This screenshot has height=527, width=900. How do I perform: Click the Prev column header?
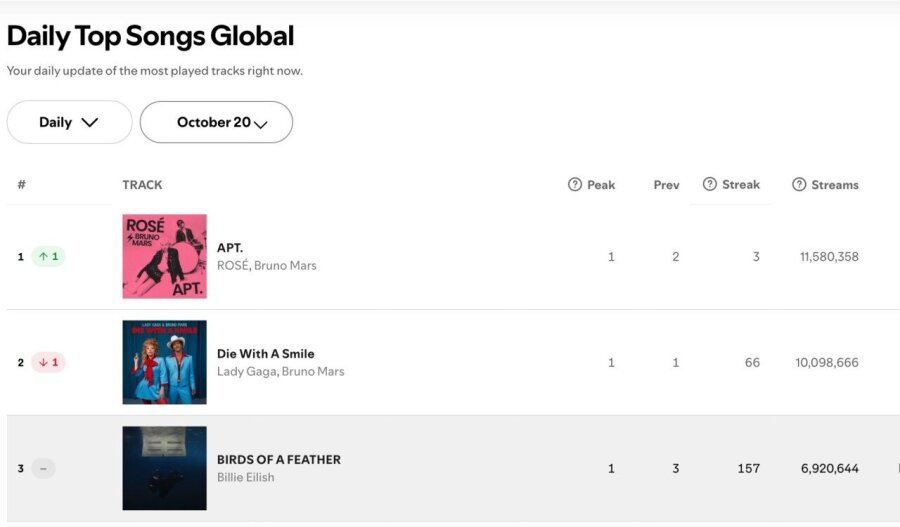[x=666, y=185]
